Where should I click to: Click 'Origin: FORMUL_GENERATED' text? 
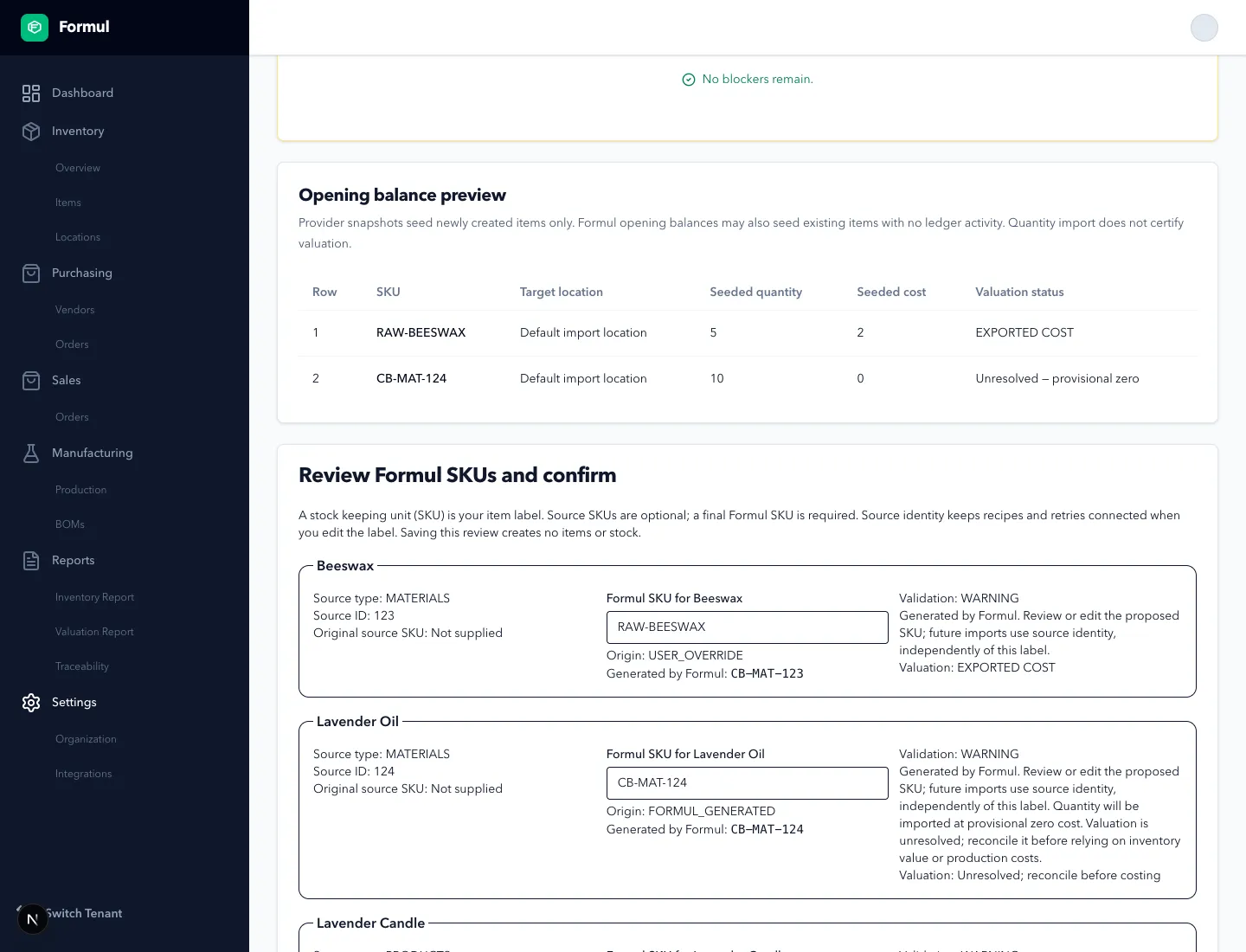coord(691,812)
